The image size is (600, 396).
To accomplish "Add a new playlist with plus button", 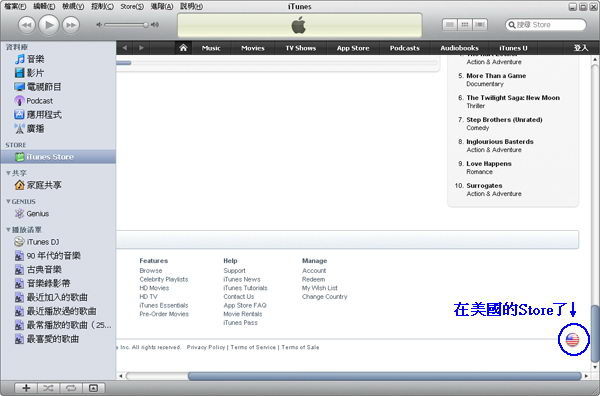I will tap(26, 388).
